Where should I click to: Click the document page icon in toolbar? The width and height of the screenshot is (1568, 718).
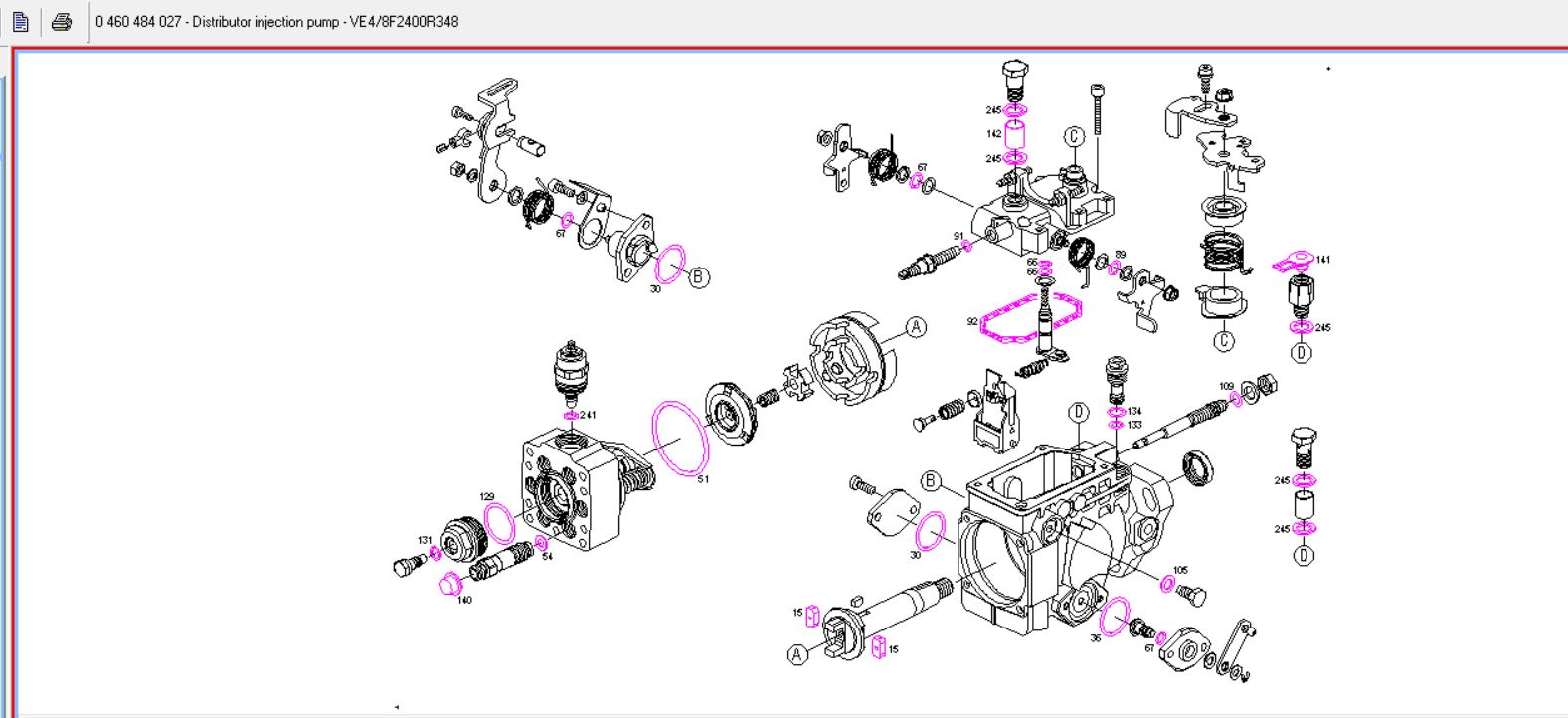click(x=20, y=22)
